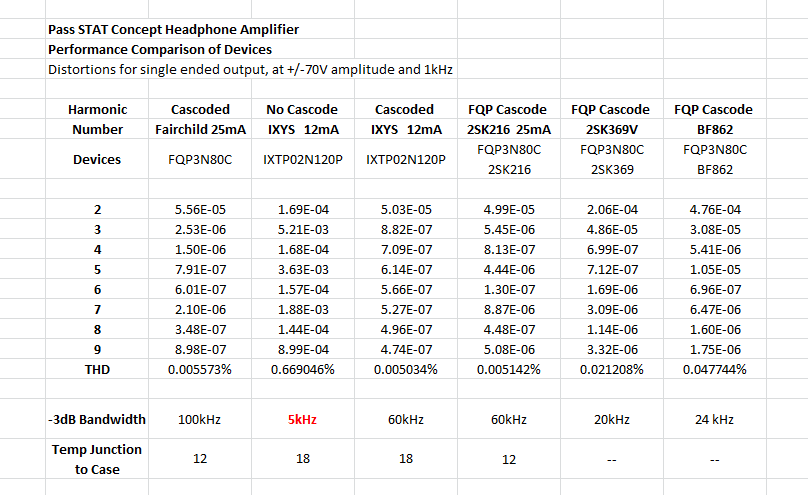The width and height of the screenshot is (808, 495).
Task: Click the '1.69E-04' value cell
Action: coord(303,210)
